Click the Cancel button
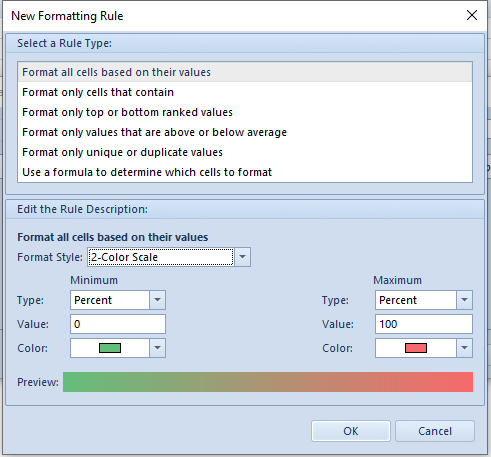Viewport: 491px width, 457px height. [x=435, y=431]
